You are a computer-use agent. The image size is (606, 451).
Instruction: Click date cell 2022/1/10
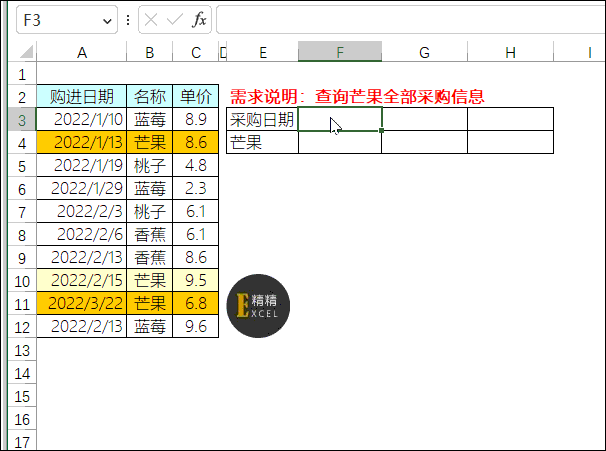[82, 119]
